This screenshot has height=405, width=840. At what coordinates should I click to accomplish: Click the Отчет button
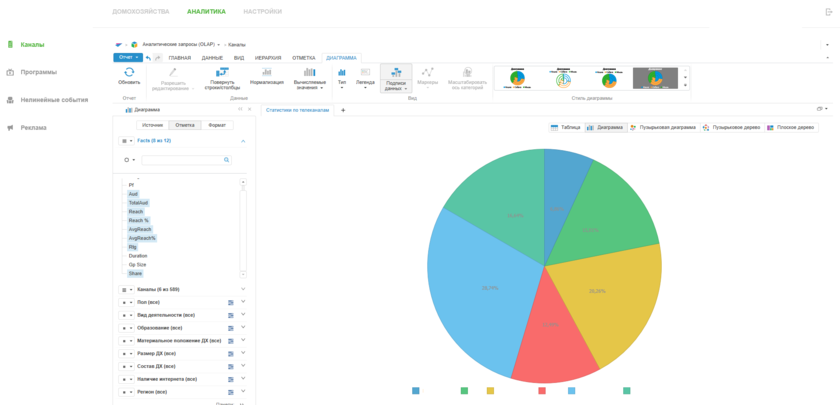pyautogui.click(x=127, y=58)
